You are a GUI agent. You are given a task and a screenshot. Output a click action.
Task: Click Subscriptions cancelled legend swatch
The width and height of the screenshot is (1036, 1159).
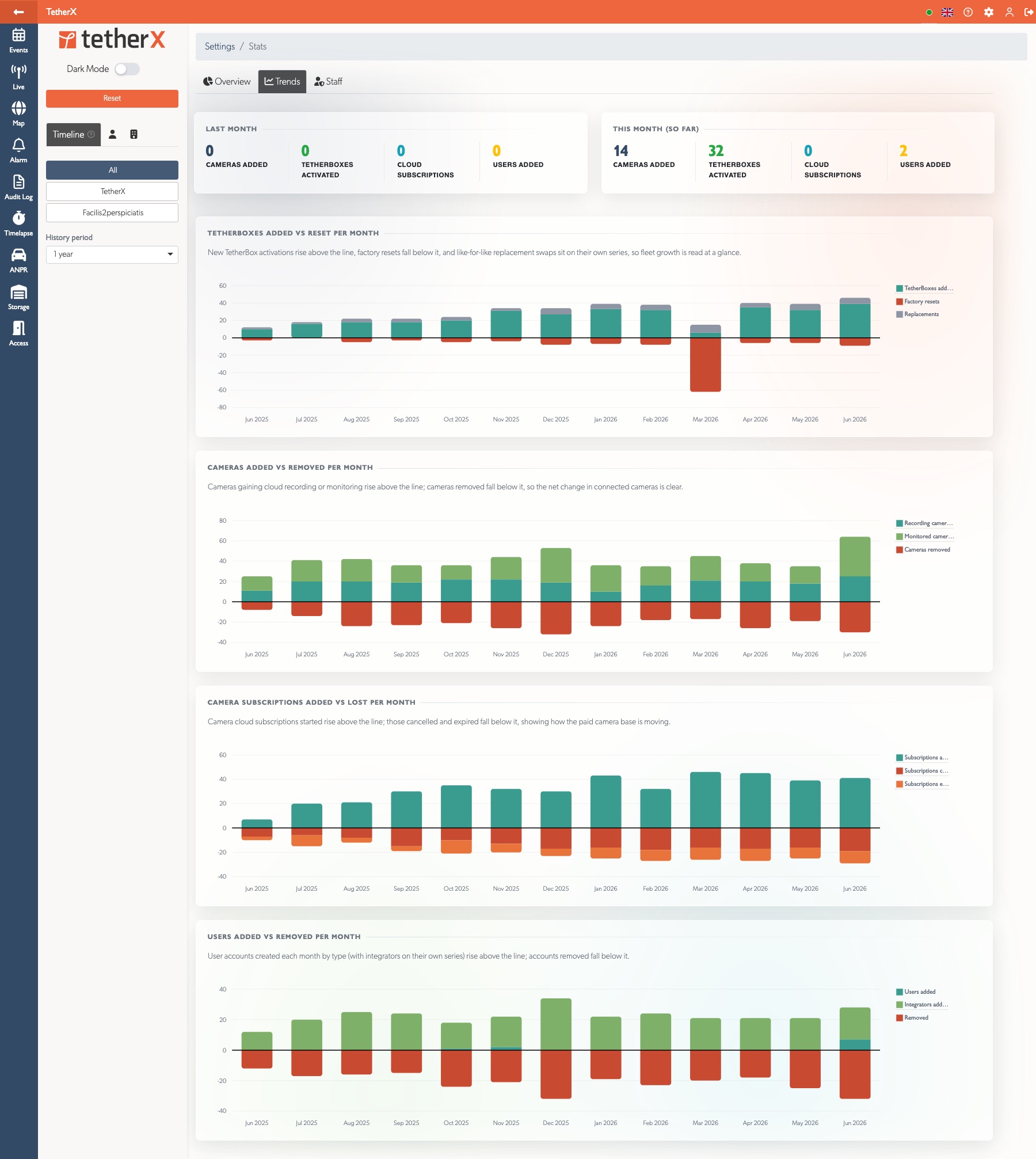tap(899, 771)
